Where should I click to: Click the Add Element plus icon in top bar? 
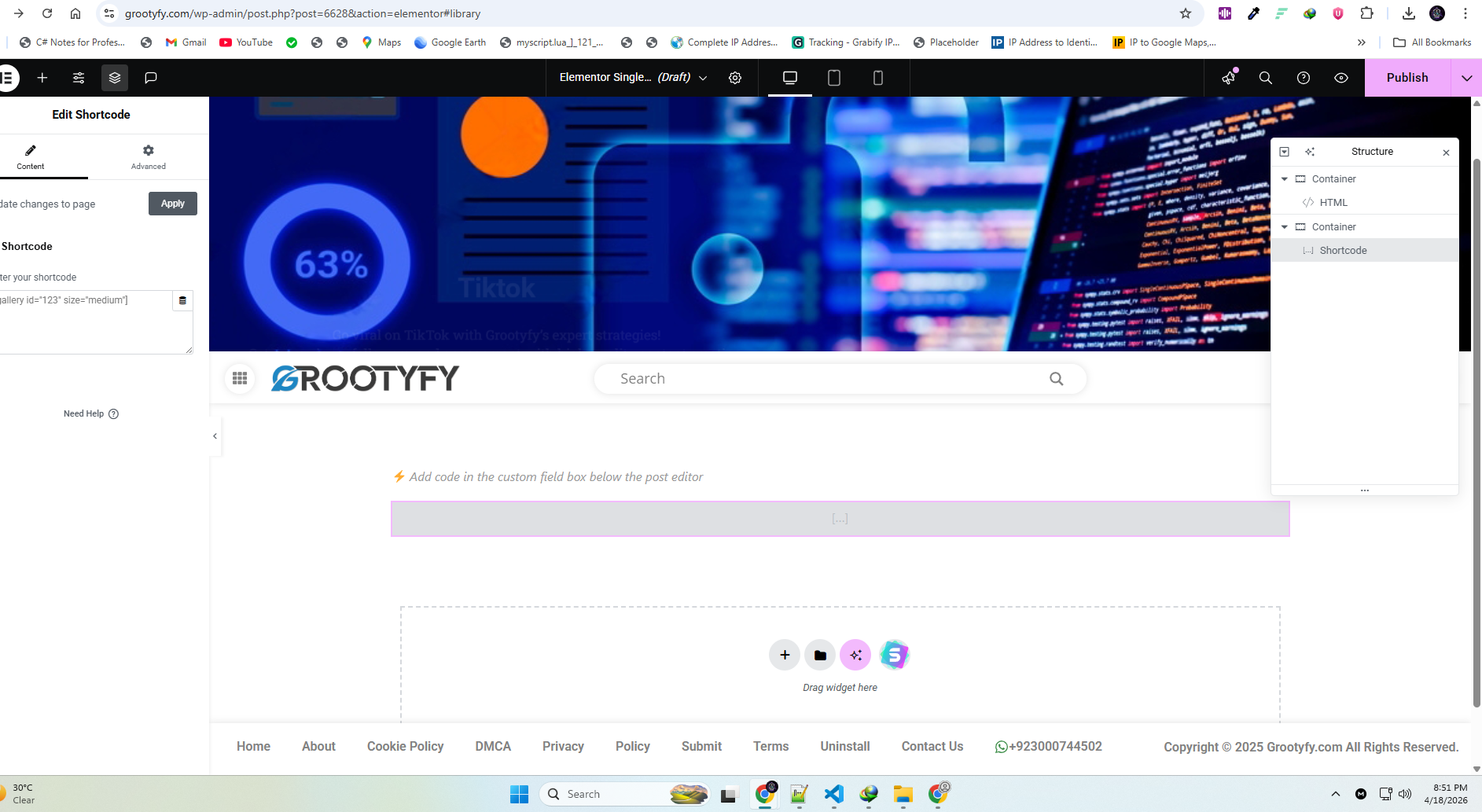pyautogui.click(x=42, y=78)
